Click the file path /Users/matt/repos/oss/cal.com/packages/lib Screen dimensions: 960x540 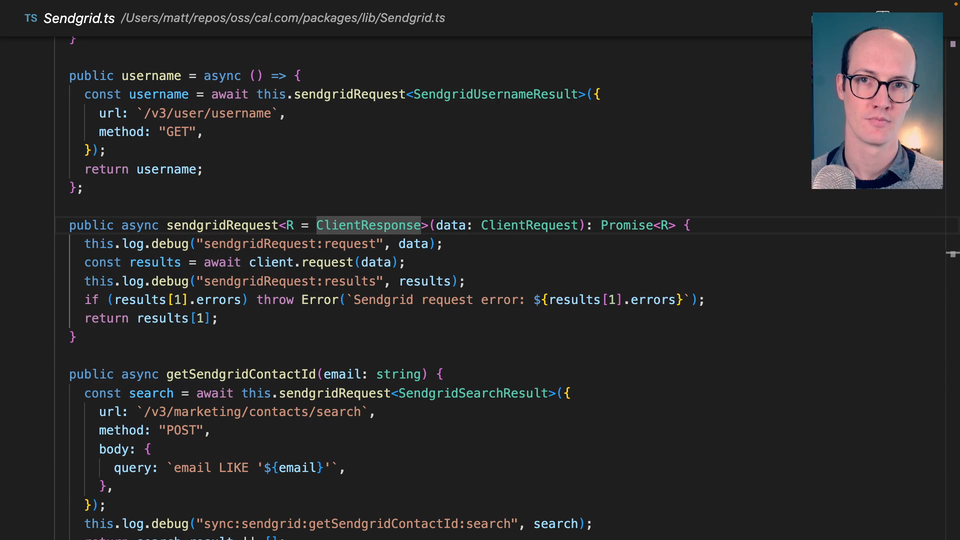pyautogui.click(x=271, y=18)
